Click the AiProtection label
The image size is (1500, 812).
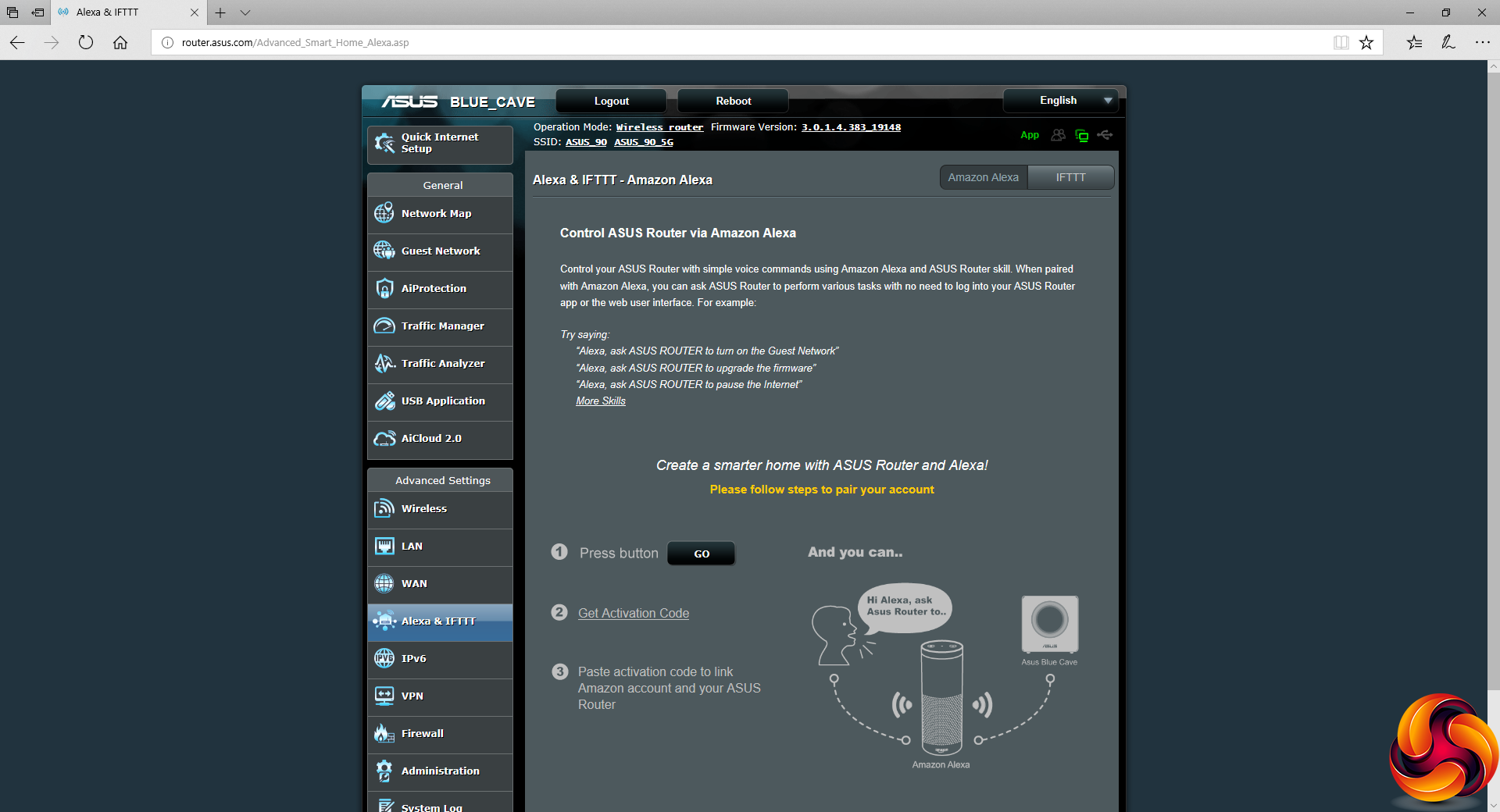[434, 288]
